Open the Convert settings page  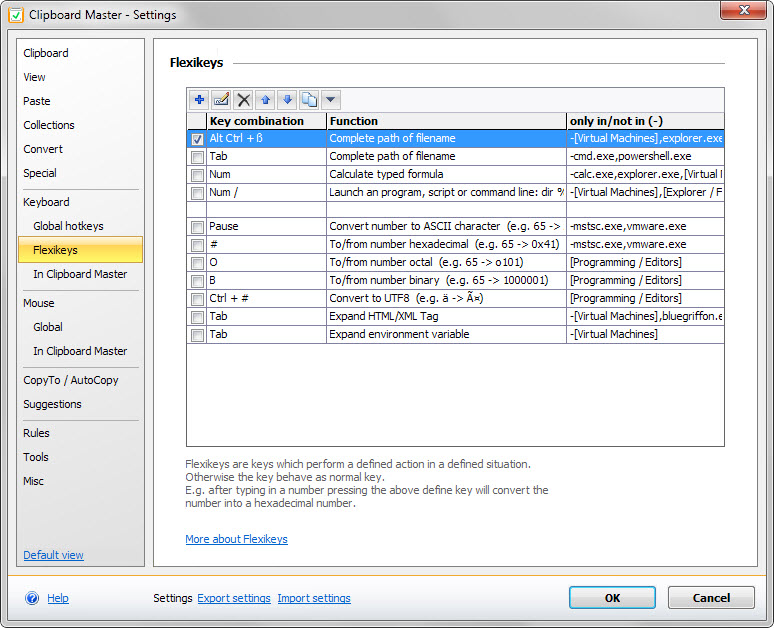(43, 149)
